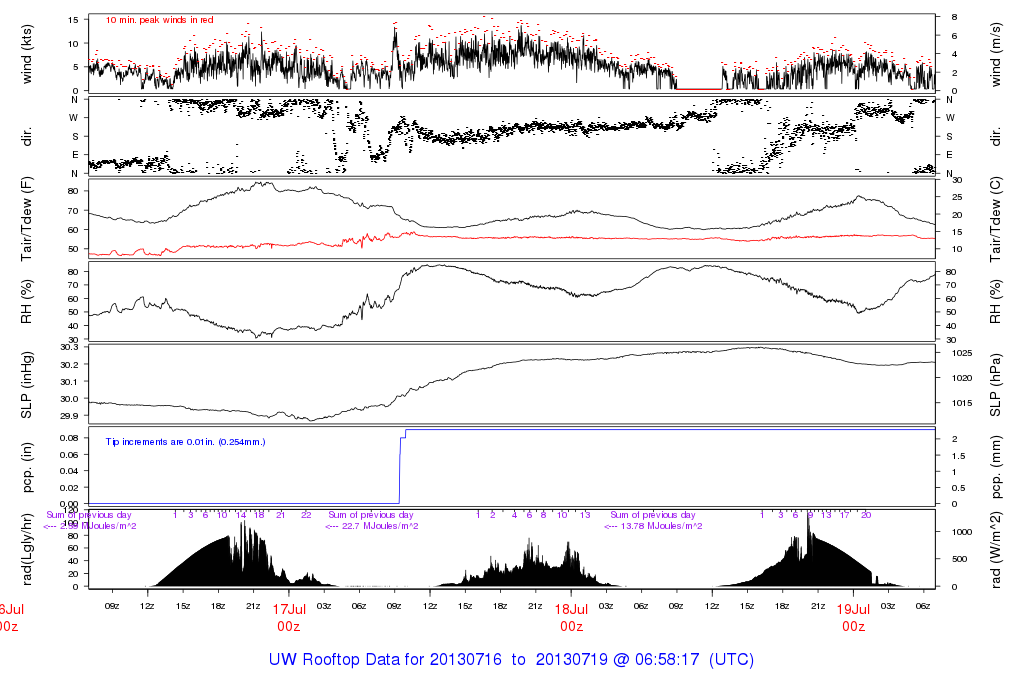Select the 'SLP (hPa)' axis label
Image resolution: width=1024 pixels, height=700 pixels.
click(x=995, y=385)
